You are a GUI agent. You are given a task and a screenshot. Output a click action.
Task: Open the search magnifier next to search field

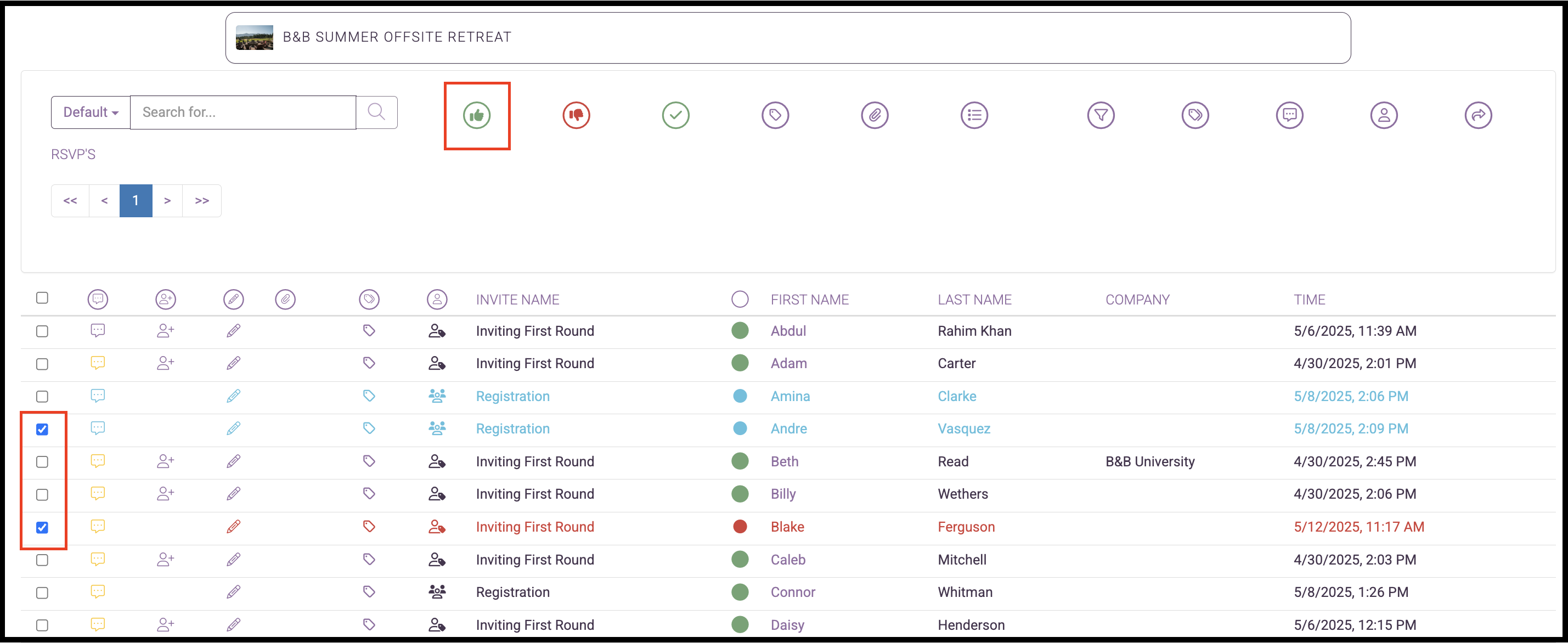pyautogui.click(x=376, y=112)
